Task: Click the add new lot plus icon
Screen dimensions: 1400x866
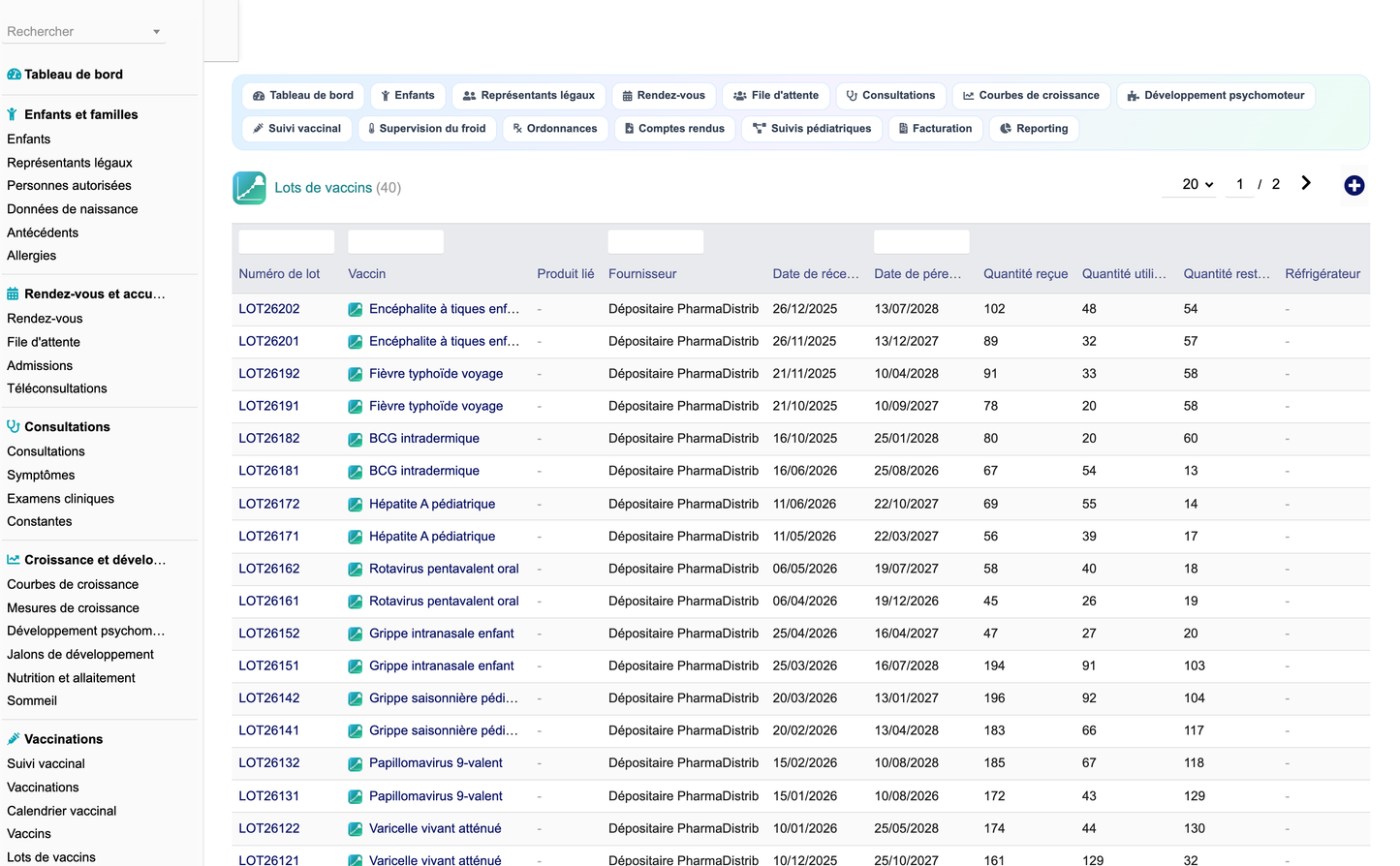Action: [x=1353, y=186]
